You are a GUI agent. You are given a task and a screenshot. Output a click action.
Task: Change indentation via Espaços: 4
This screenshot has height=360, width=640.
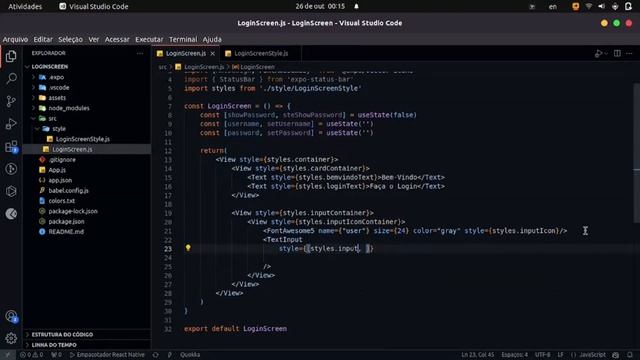(x=514, y=355)
